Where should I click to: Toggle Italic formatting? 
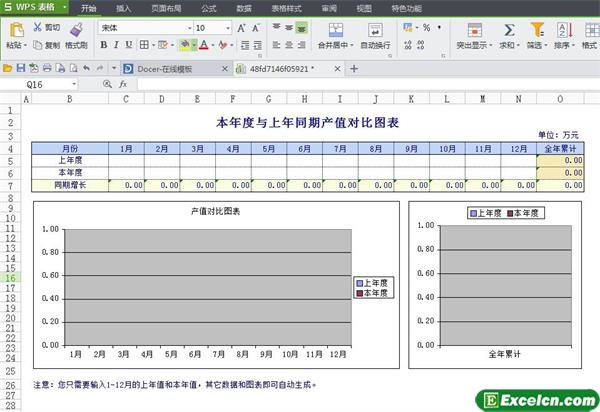pos(118,45)
